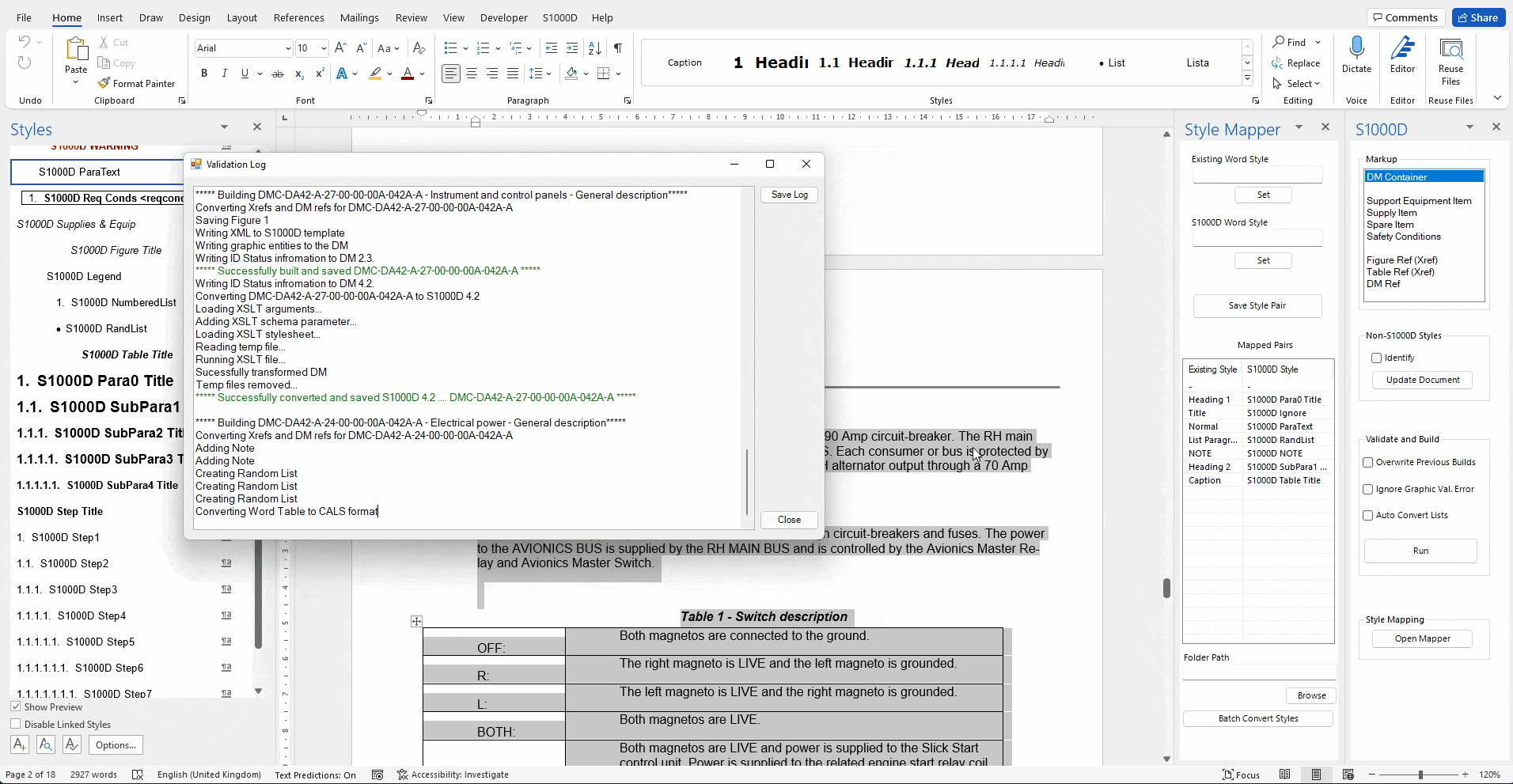Viewport: 1513px width, 784px height.
Task: Open the Insert ribbon tab
Action: pos(110,17)
